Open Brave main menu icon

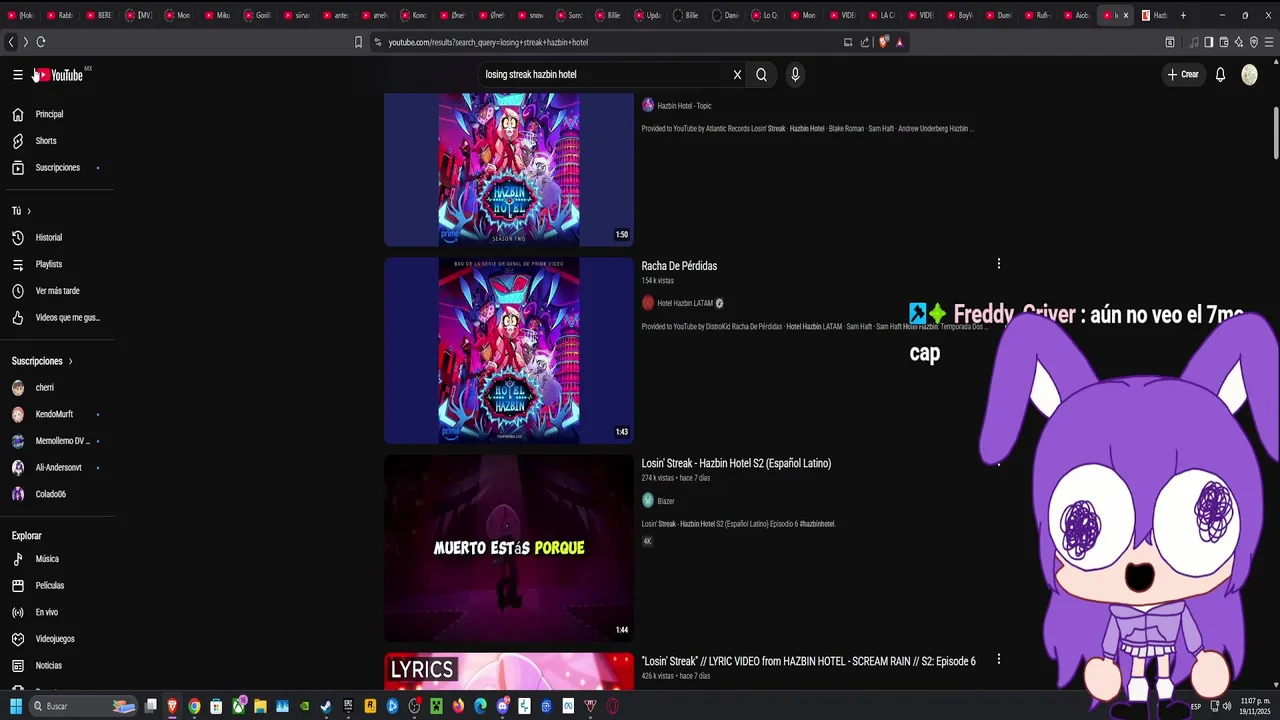point(1269,42)
